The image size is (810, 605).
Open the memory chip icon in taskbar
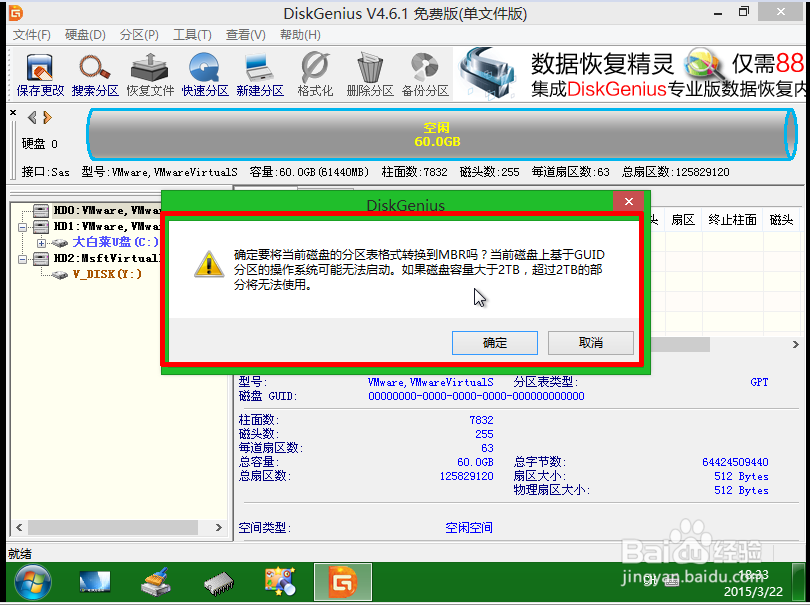219,583
